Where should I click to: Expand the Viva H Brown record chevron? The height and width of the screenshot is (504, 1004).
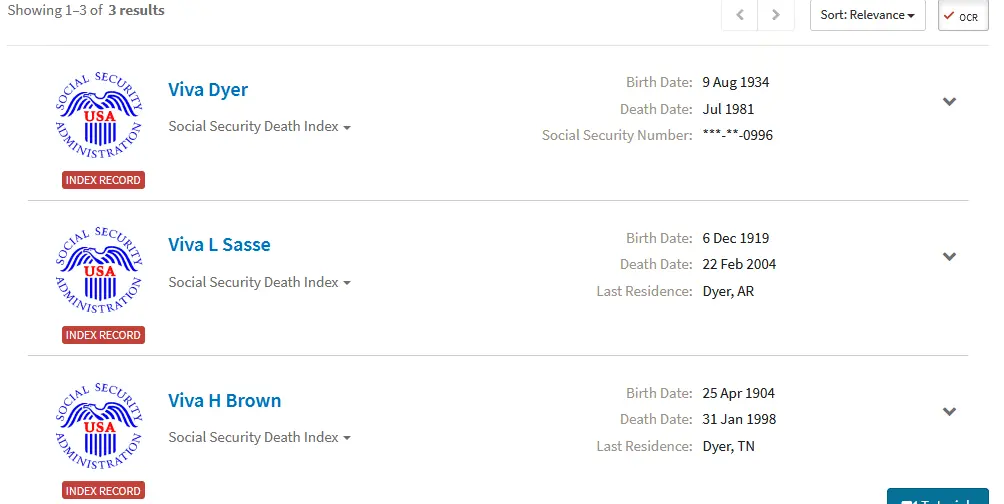950,411
